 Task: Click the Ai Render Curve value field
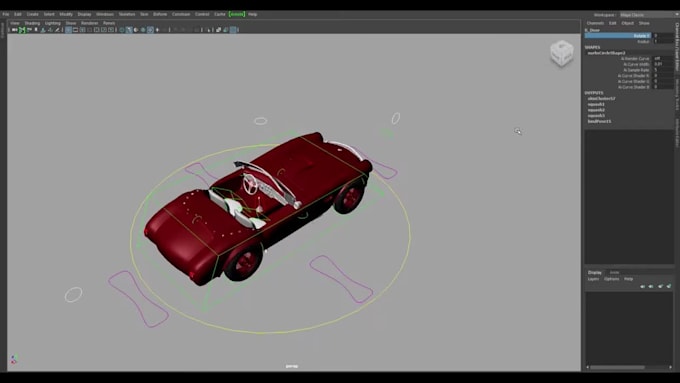point(664,58)
